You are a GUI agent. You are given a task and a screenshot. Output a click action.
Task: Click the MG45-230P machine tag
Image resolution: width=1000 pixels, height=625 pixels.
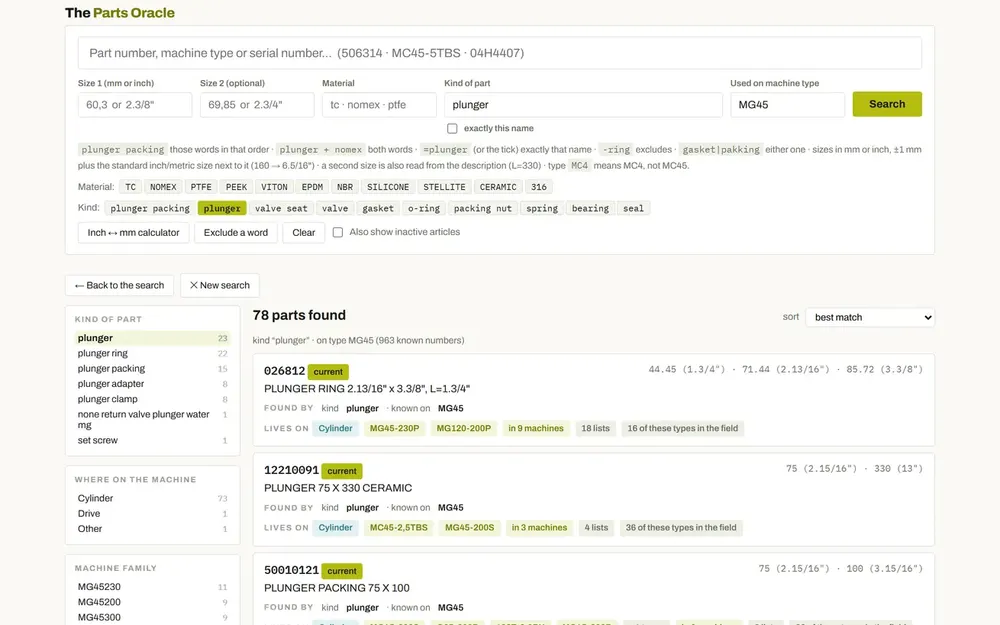(395, 429)
